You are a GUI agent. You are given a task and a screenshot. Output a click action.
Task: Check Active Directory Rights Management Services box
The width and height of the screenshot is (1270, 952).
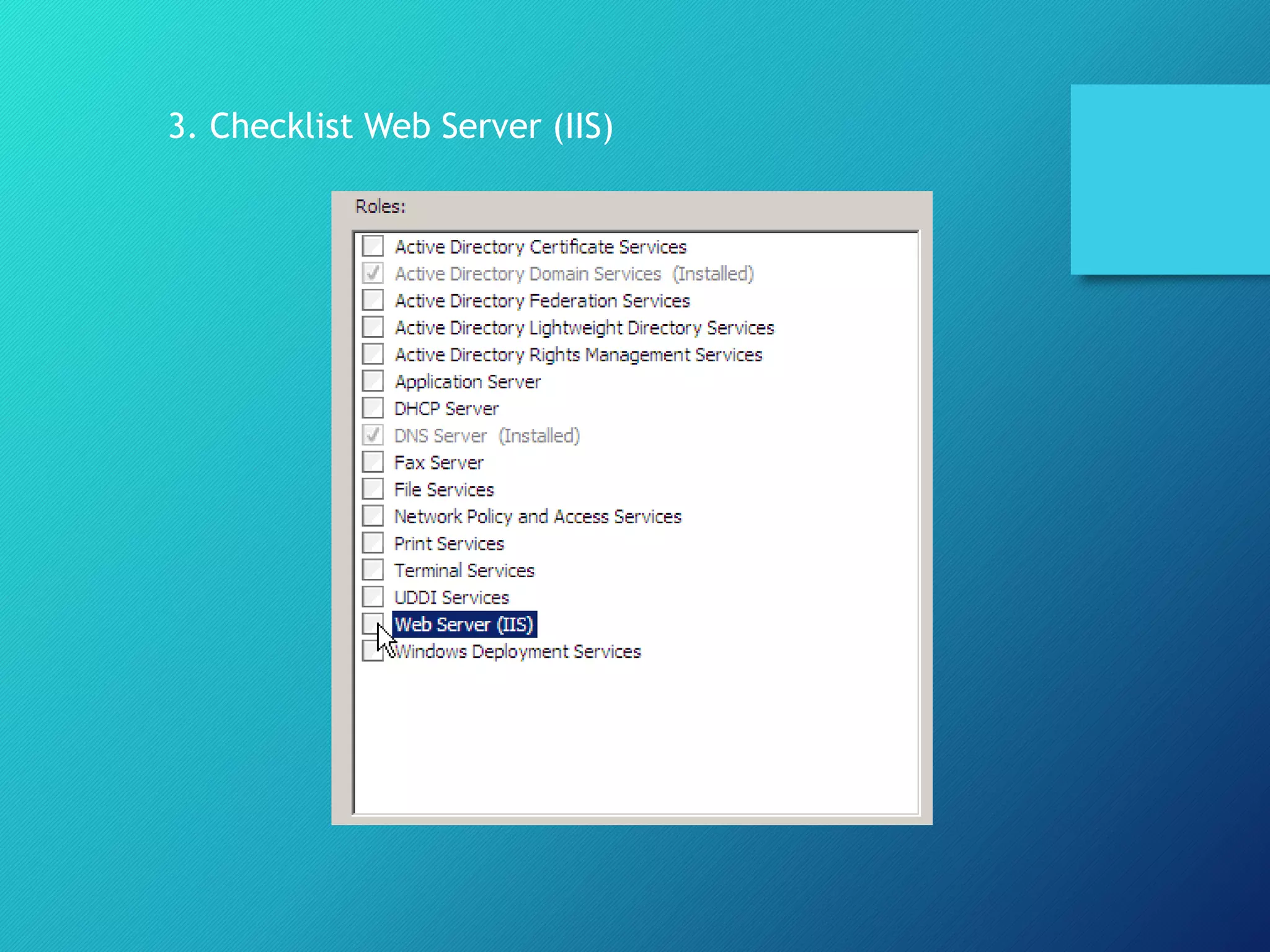pos(373,354)
